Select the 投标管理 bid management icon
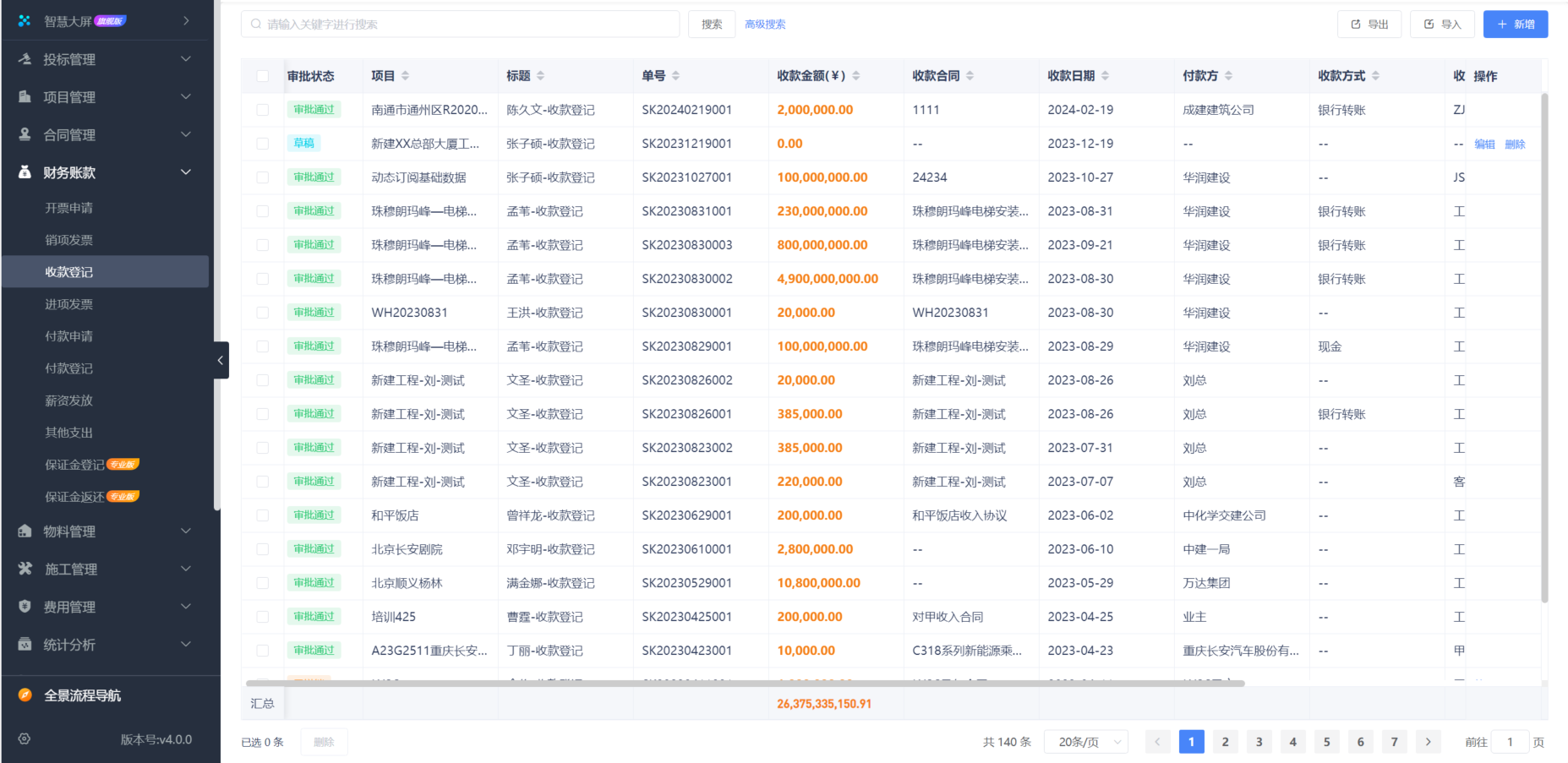The height and width of the screenshot is (763, 1568). pyautogui.click(x=25, y=58)
